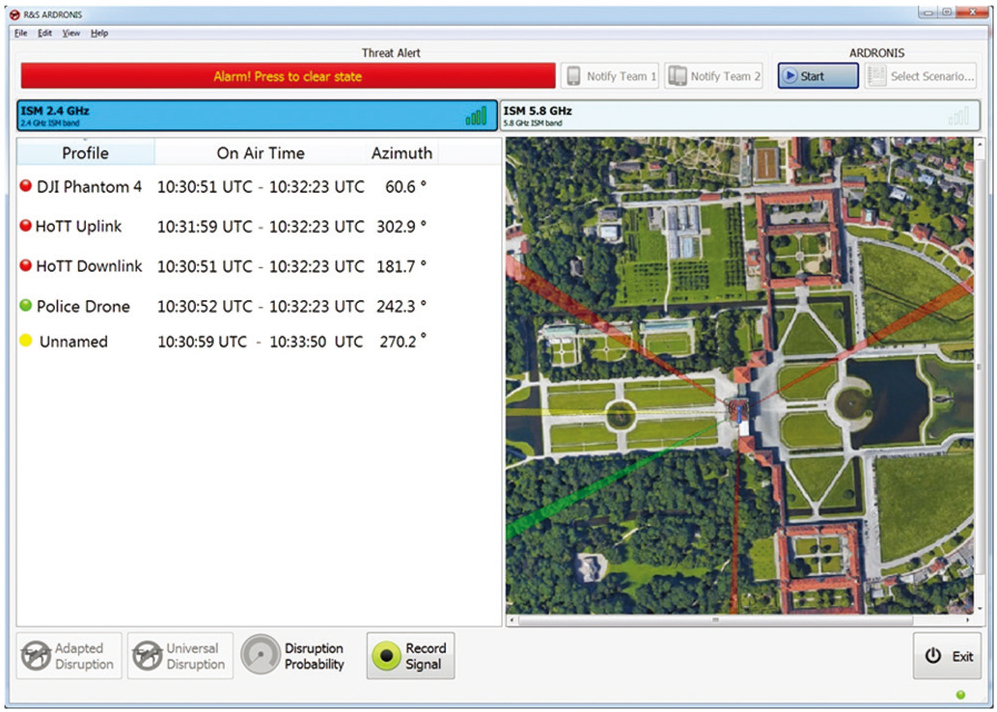997x712 pixels.
Task: Select the DJI Phantom 4 profile row
Action: pos(223,186)
